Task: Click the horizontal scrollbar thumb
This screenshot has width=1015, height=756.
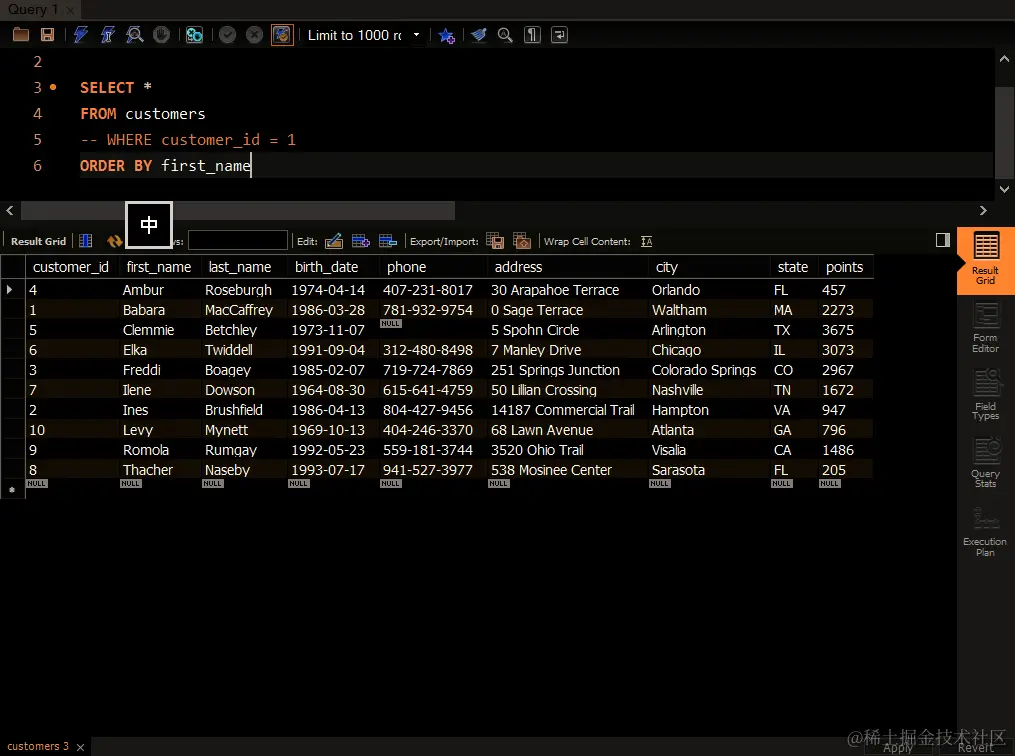Action: click(238, 210)
